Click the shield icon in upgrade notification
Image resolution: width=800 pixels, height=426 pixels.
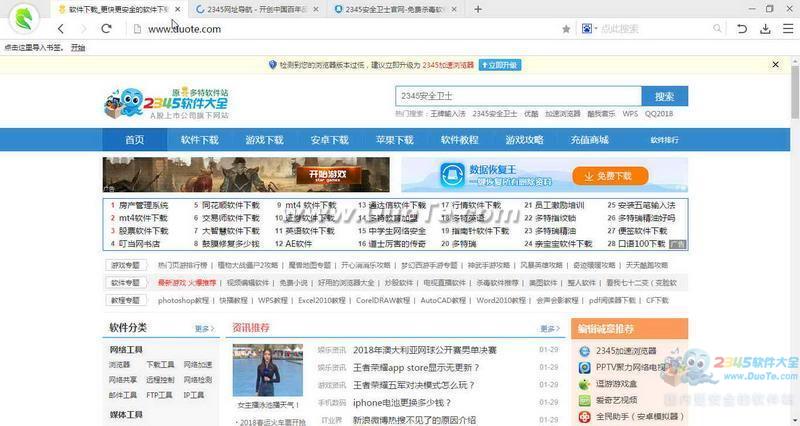pyautogui.click(x=272, y=65)
